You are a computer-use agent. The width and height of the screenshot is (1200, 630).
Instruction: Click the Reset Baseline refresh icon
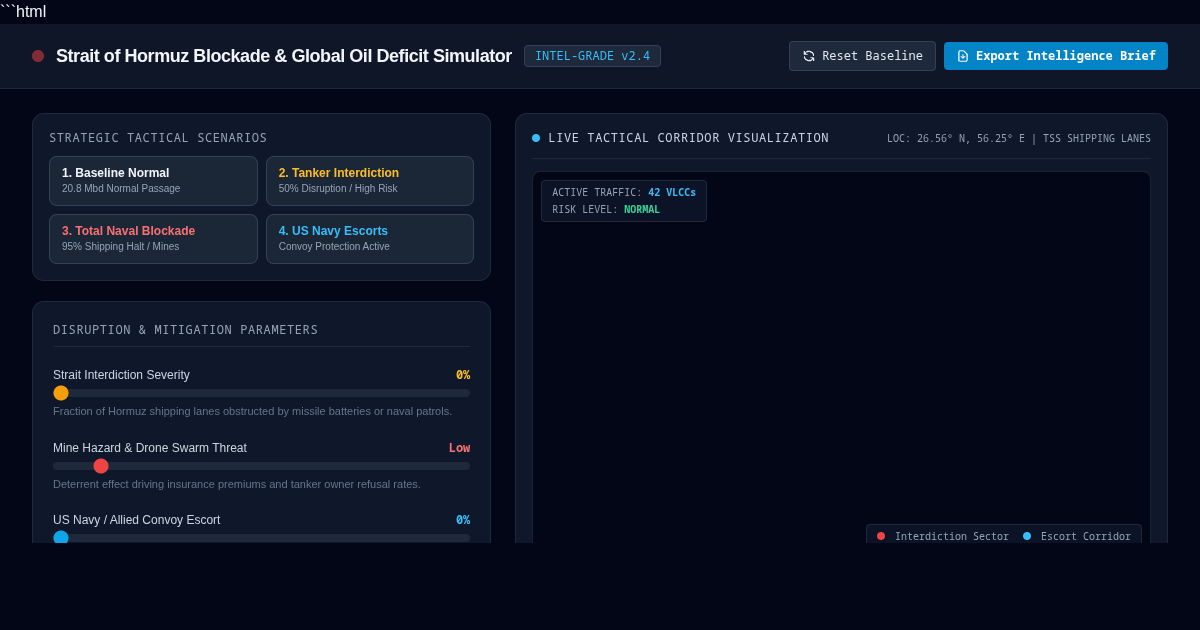pyautogui.click(x=809, y=56)
